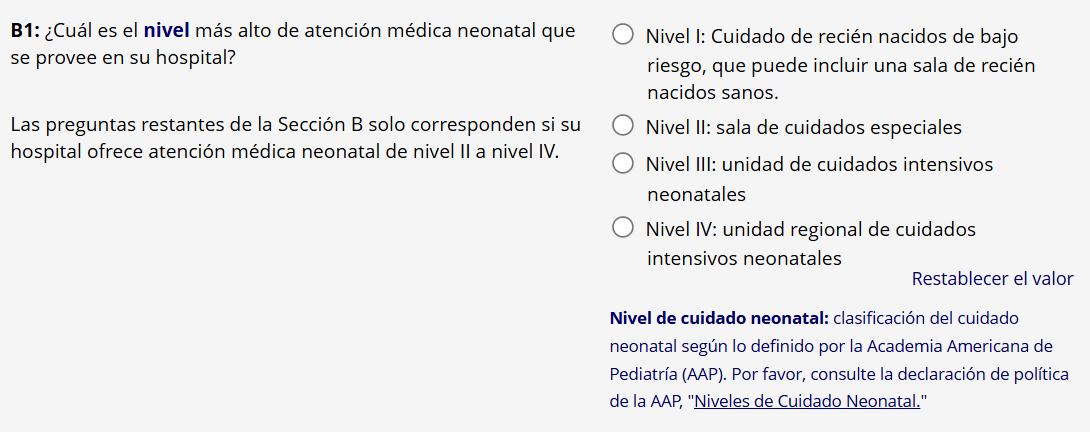The height and width of the screenshot is (432, 1090).
Task: Click the "Las preguntas restantes de la Sección B" note
Action: click(295, 126)
